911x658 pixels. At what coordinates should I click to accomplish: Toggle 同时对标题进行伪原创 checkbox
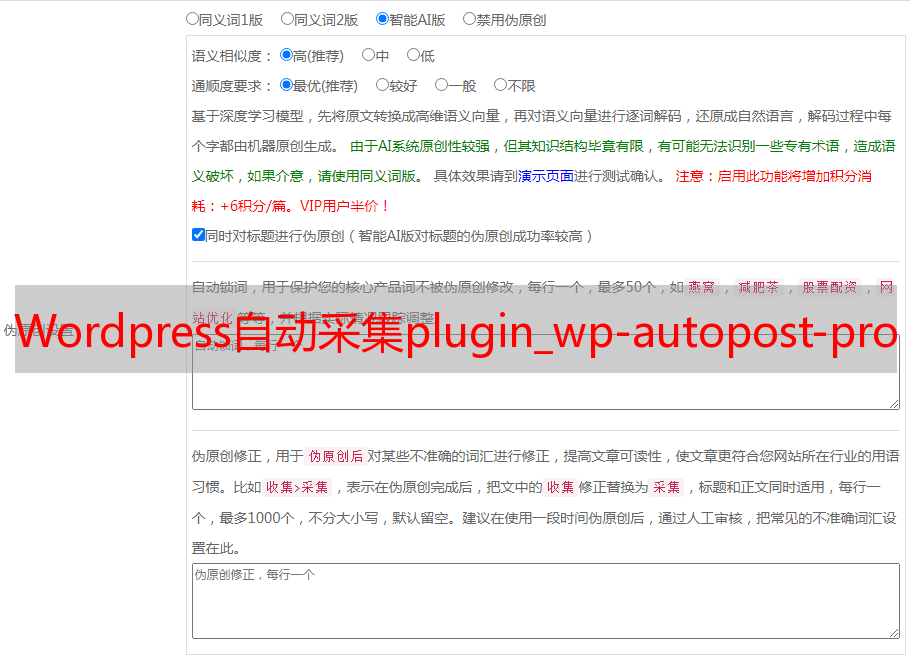pyautogui.click(x=198, y=235)
